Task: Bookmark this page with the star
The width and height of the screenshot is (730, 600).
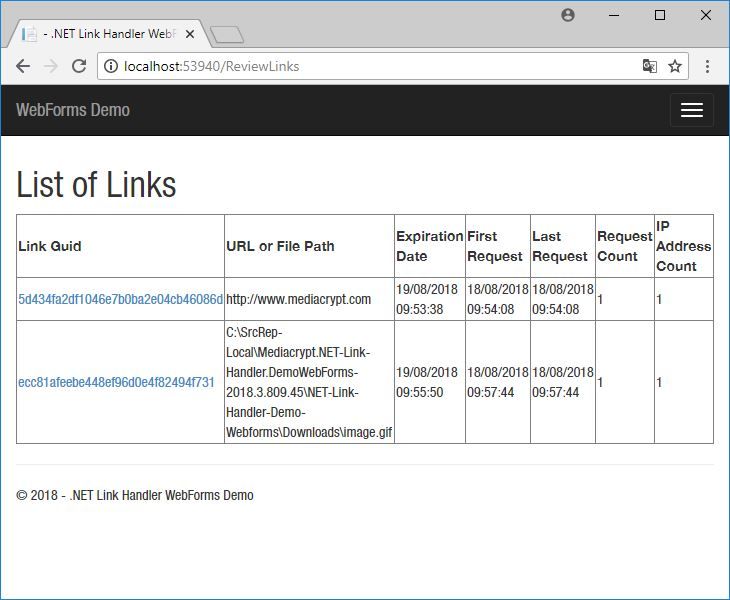Action: (x=675, y=67)
